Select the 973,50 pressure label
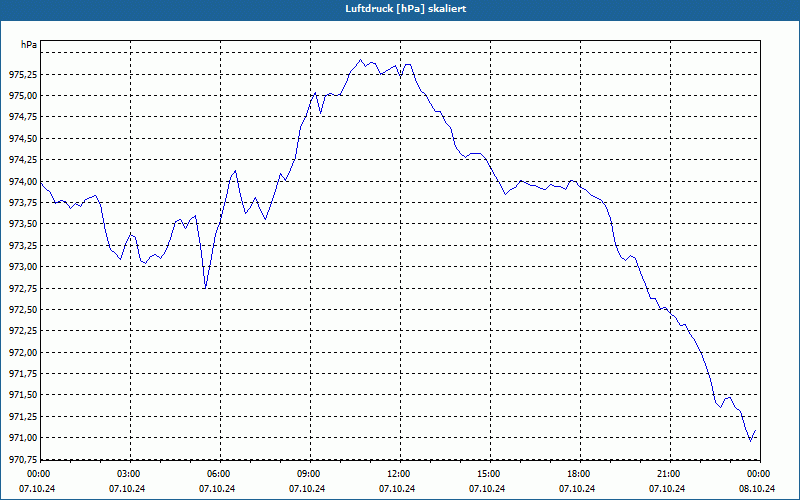The height and width of the screenshot is (500, 800). (23, 224)
